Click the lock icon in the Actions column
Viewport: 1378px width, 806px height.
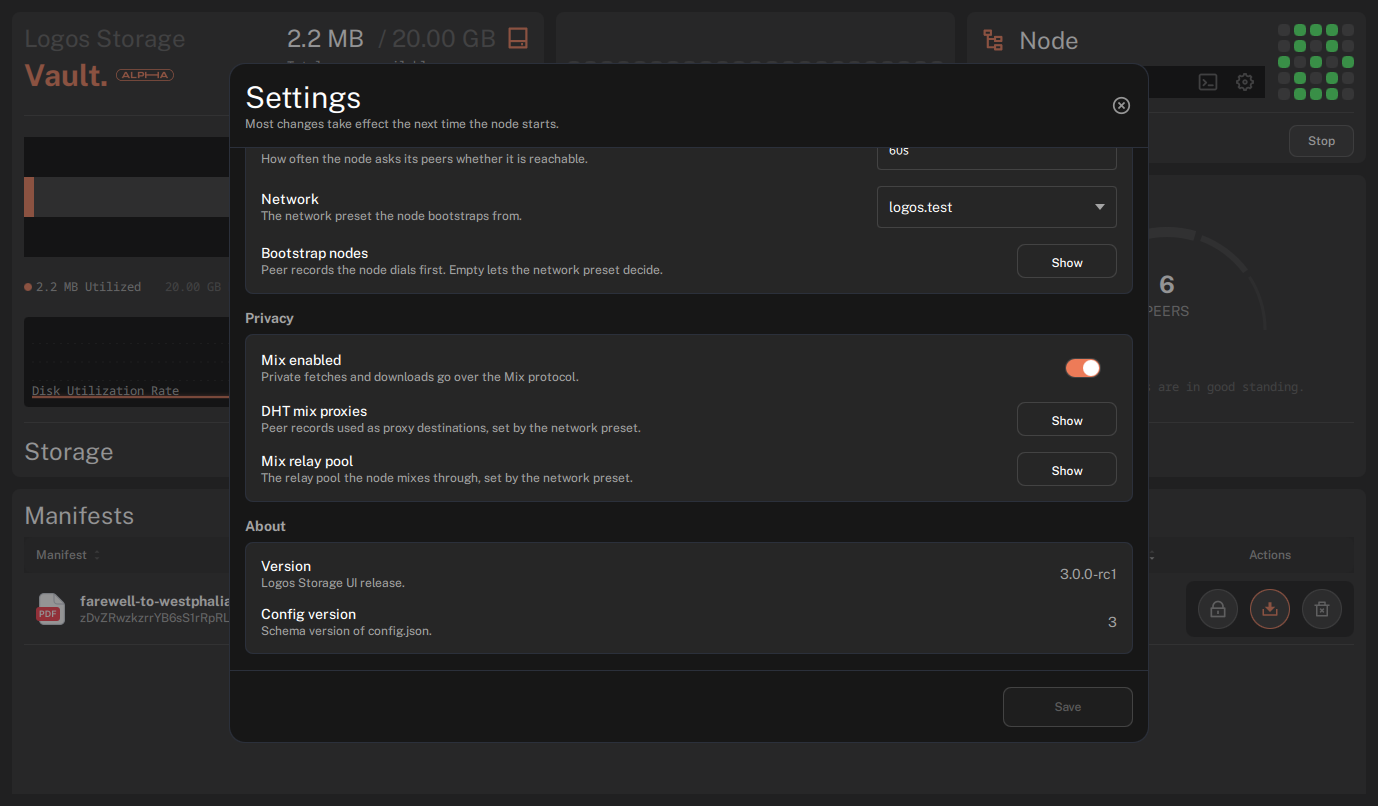(x=1218, y=608)
